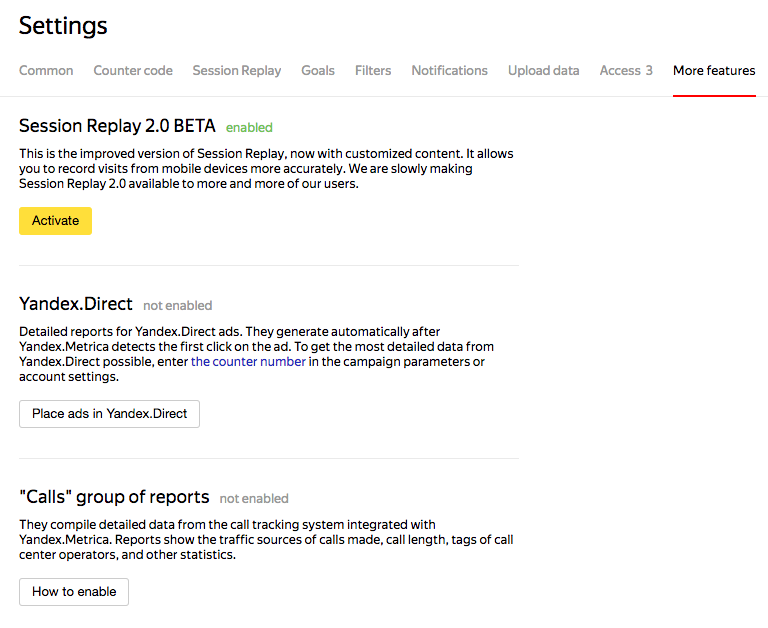The image size is (768, 628).
Task: Select the Access tab
Action: pyautogui.click(x=626, y=70)
